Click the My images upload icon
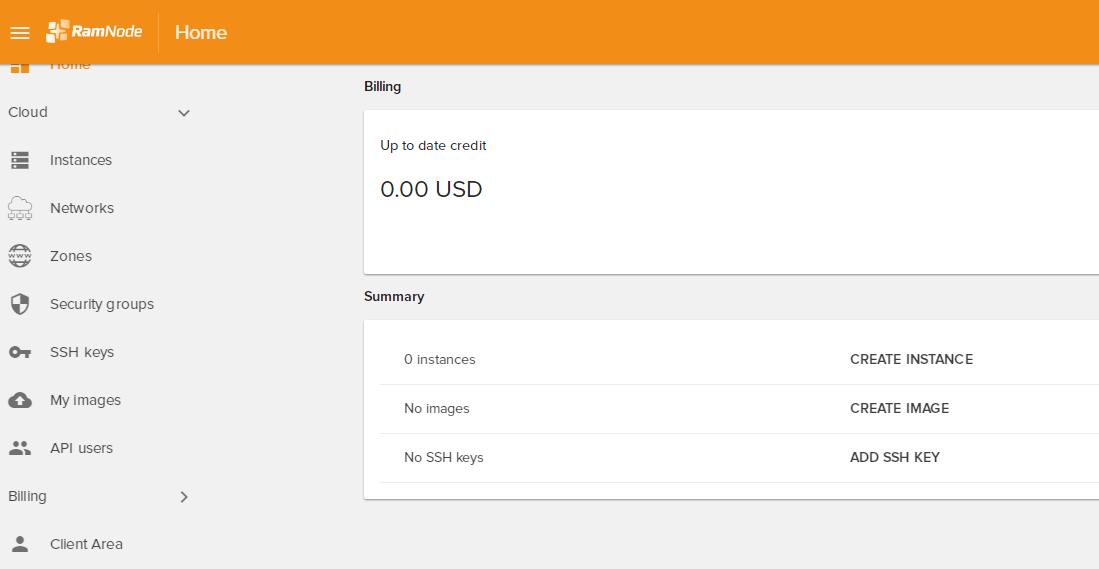The width and height of the screenshot is (1099, 569). [20, 400]
